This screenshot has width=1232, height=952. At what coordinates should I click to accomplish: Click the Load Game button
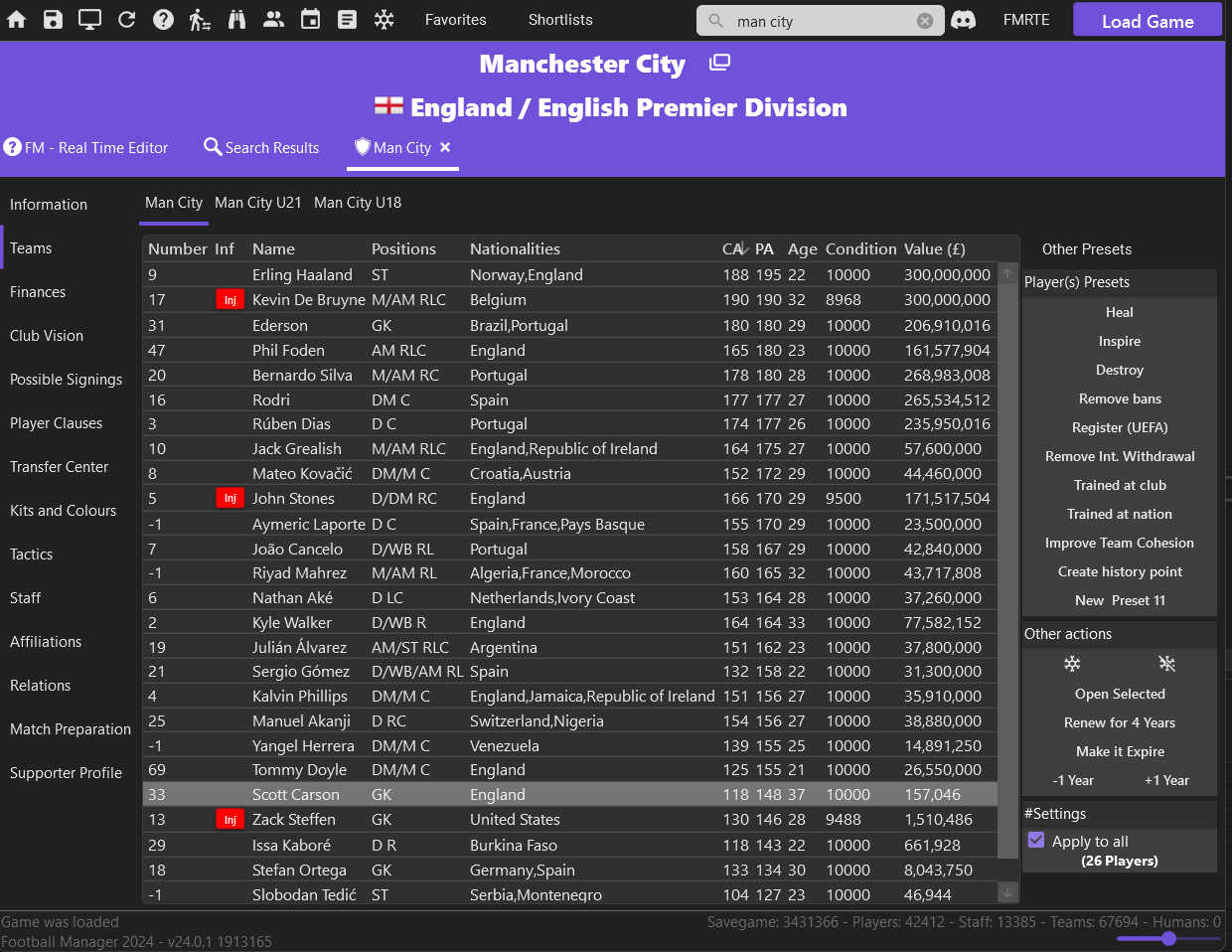coord(1148,20)
